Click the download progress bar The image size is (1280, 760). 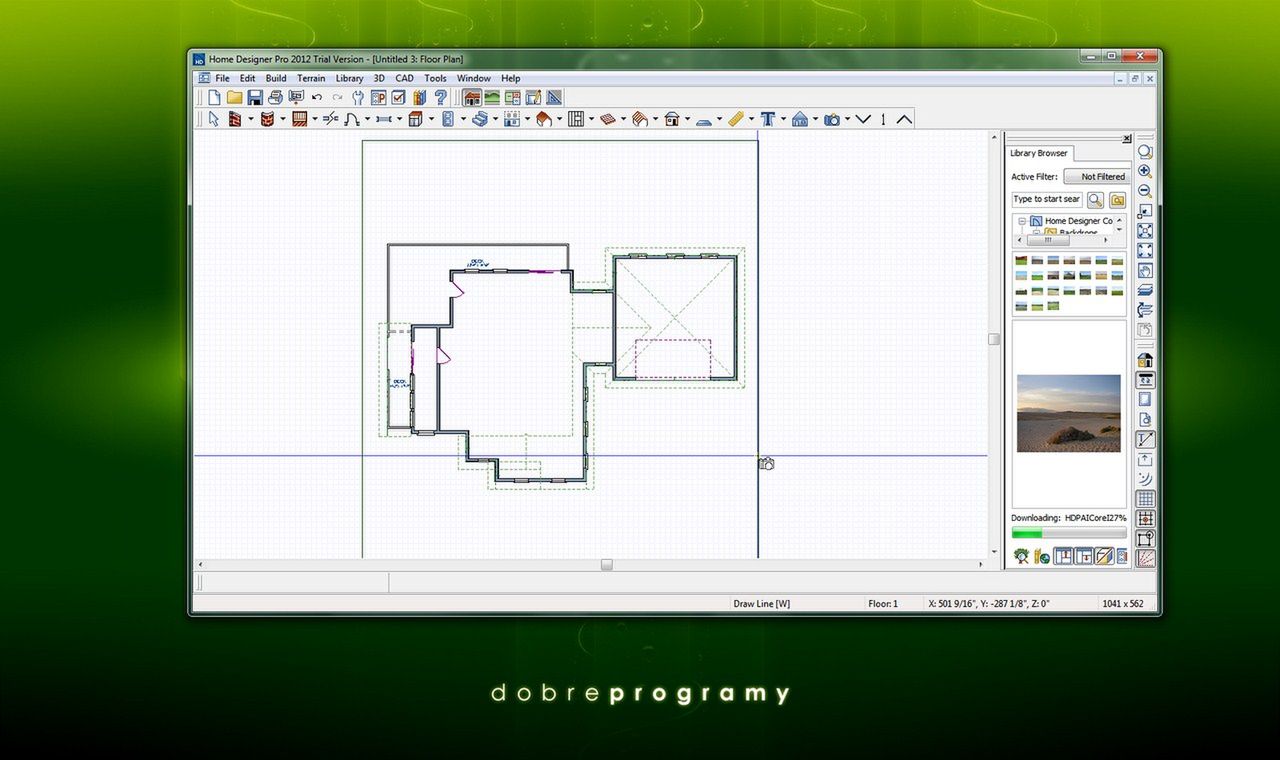(x=1069, y=533)
